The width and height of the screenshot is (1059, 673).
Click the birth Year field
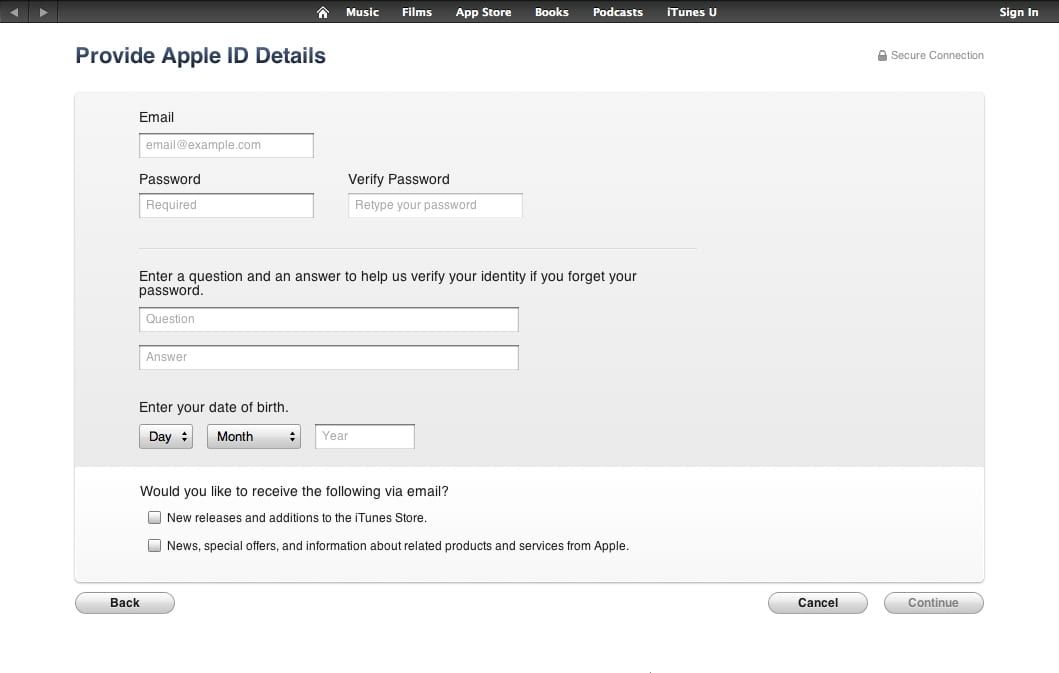pos(365,437)
